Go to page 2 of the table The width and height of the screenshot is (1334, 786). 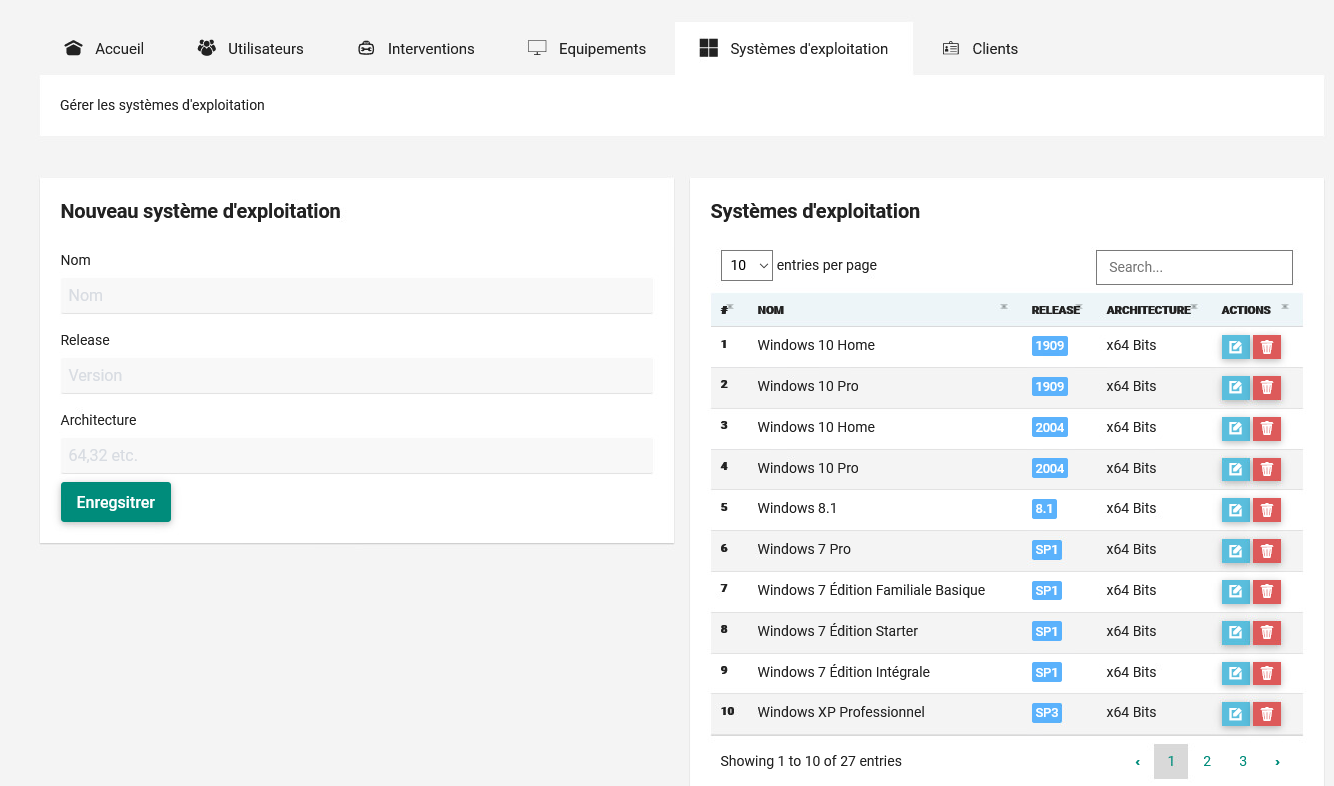pos(1207,762)
